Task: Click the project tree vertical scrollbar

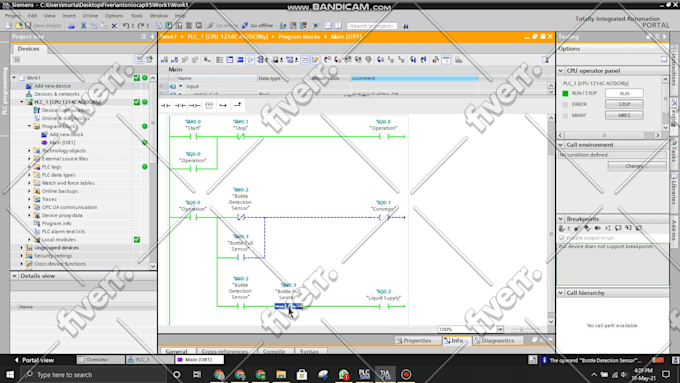Action: pos(153,172)
